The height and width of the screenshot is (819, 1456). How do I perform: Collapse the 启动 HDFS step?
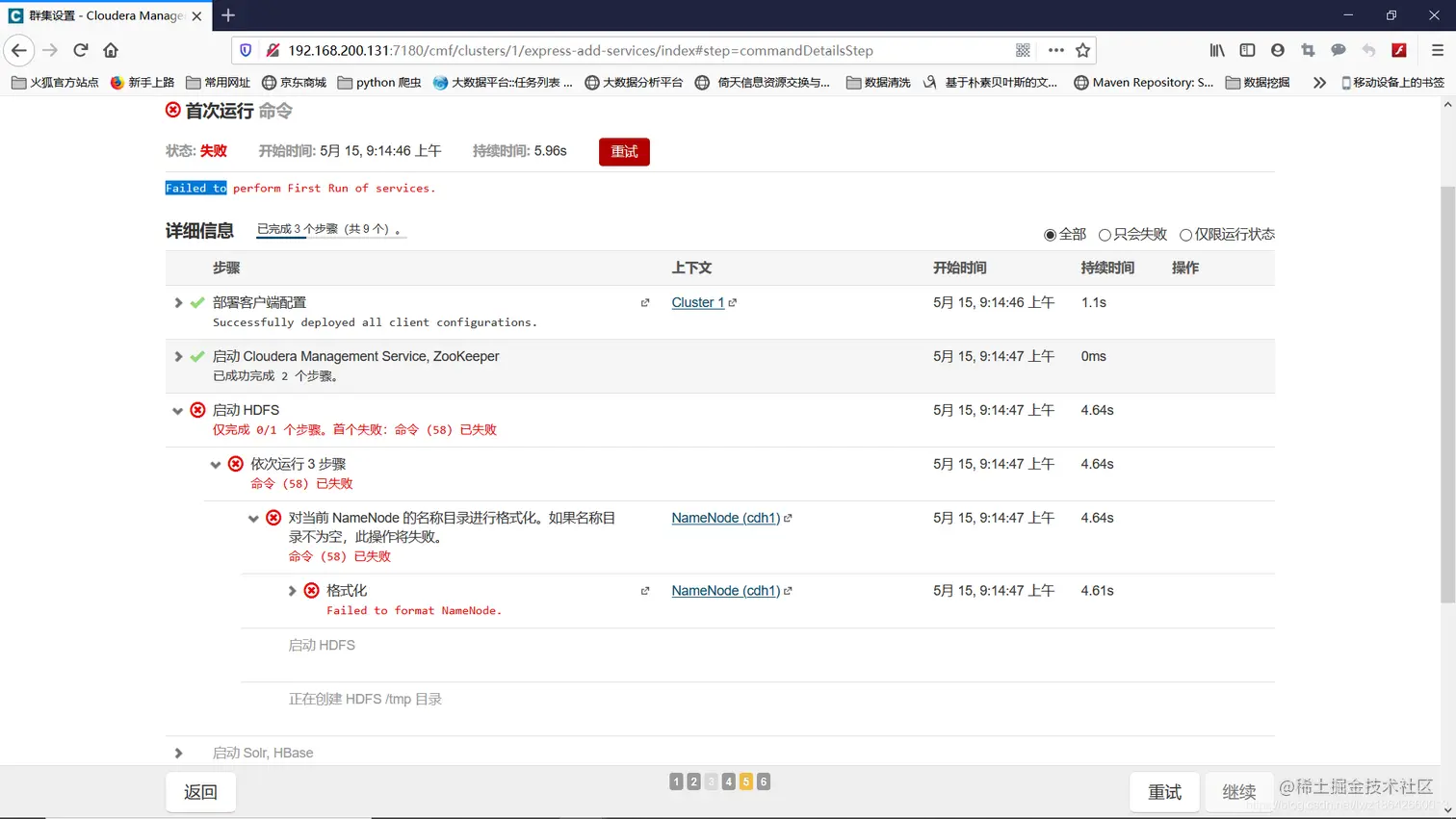(178, 411)
